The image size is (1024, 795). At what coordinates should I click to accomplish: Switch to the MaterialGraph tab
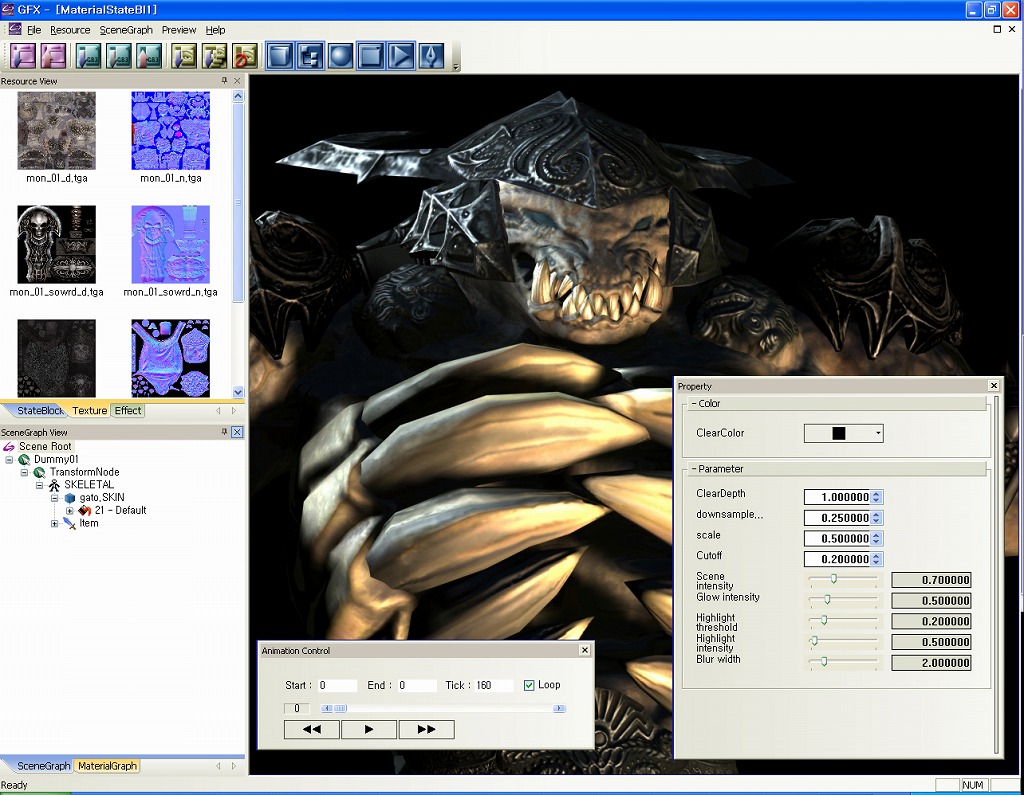(106, 766)
